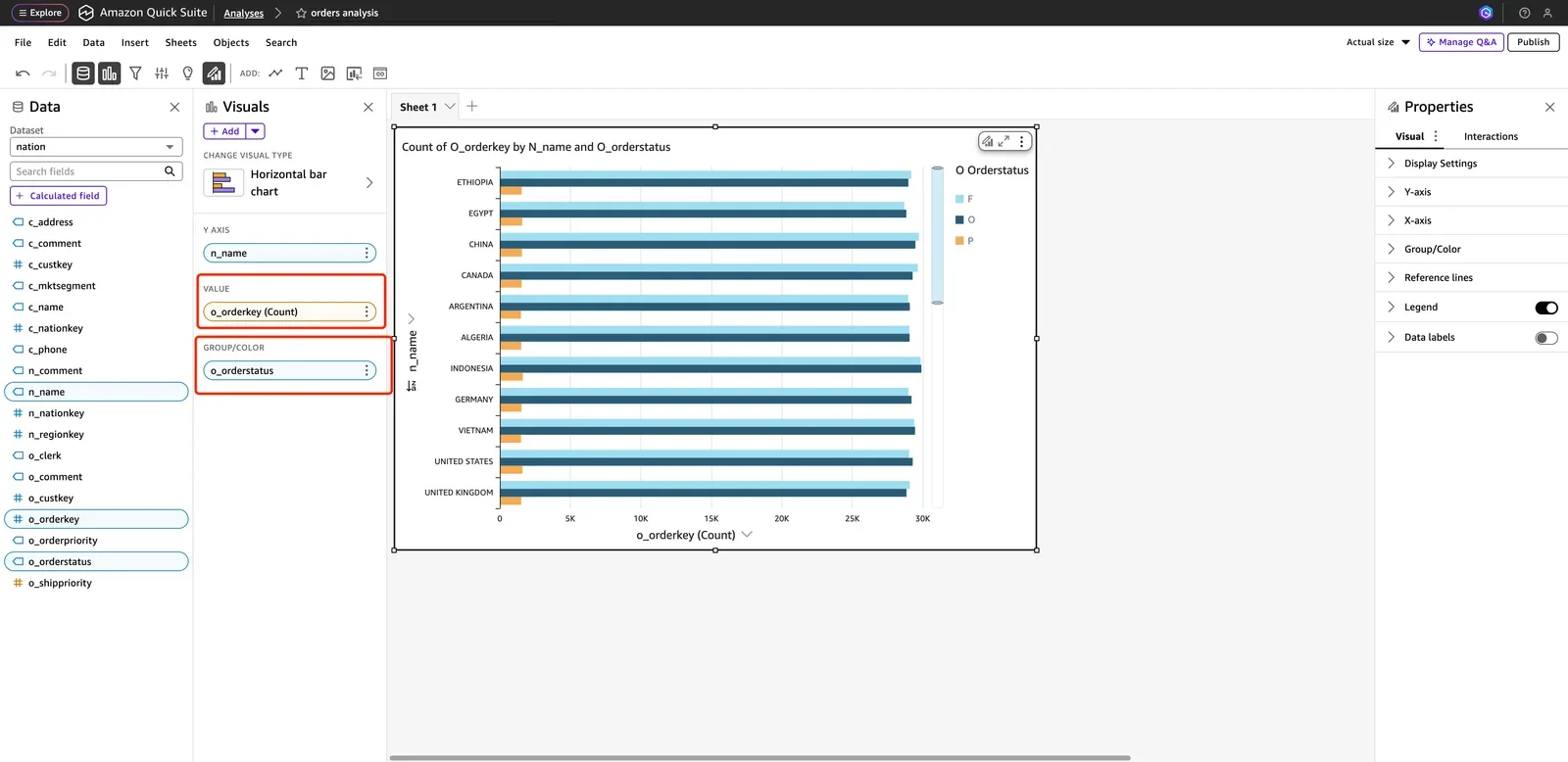Toggle the Visuals pane toolbar icon

pos(109,73)
